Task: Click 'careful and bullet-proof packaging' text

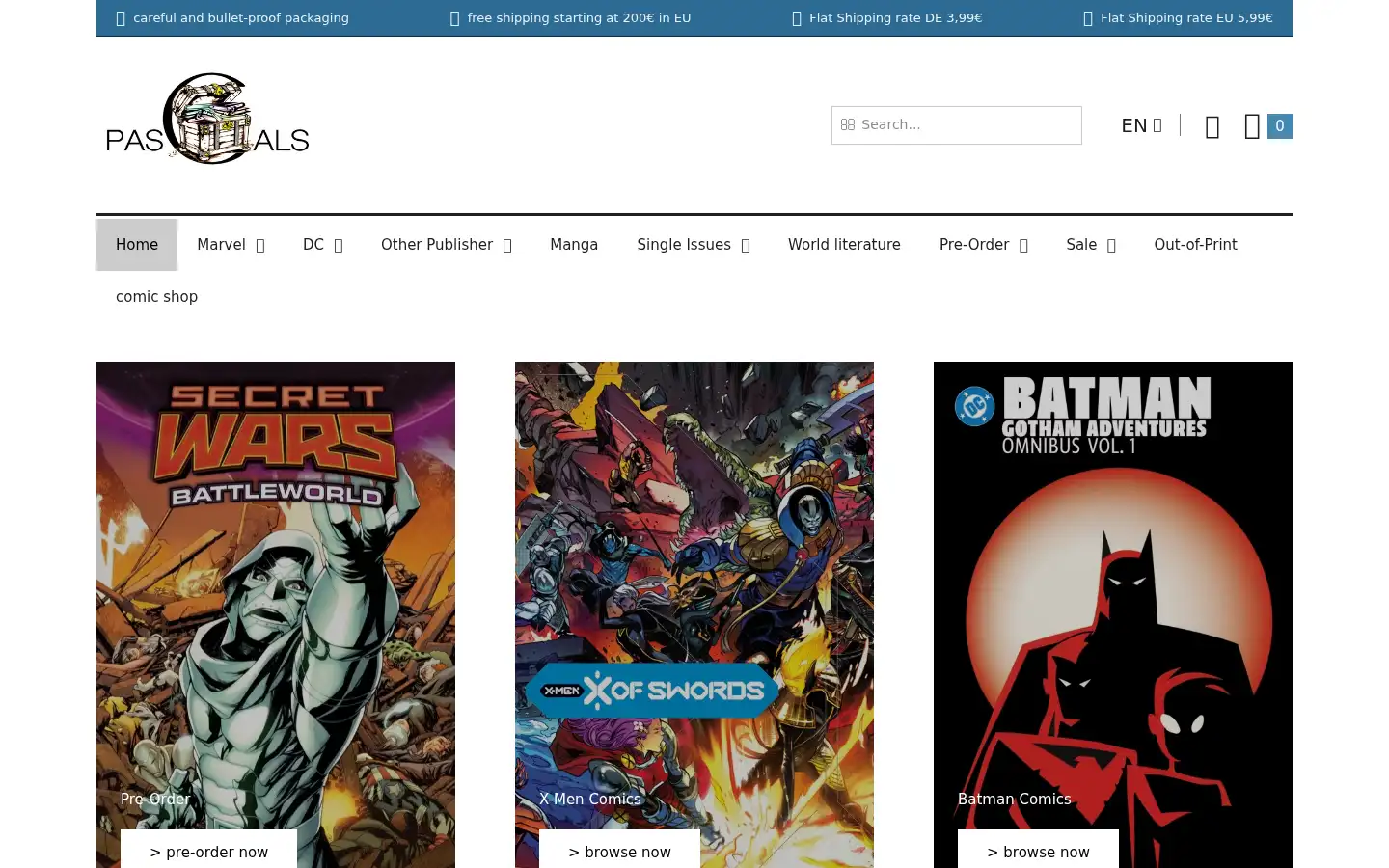Action: click(241, 18)
